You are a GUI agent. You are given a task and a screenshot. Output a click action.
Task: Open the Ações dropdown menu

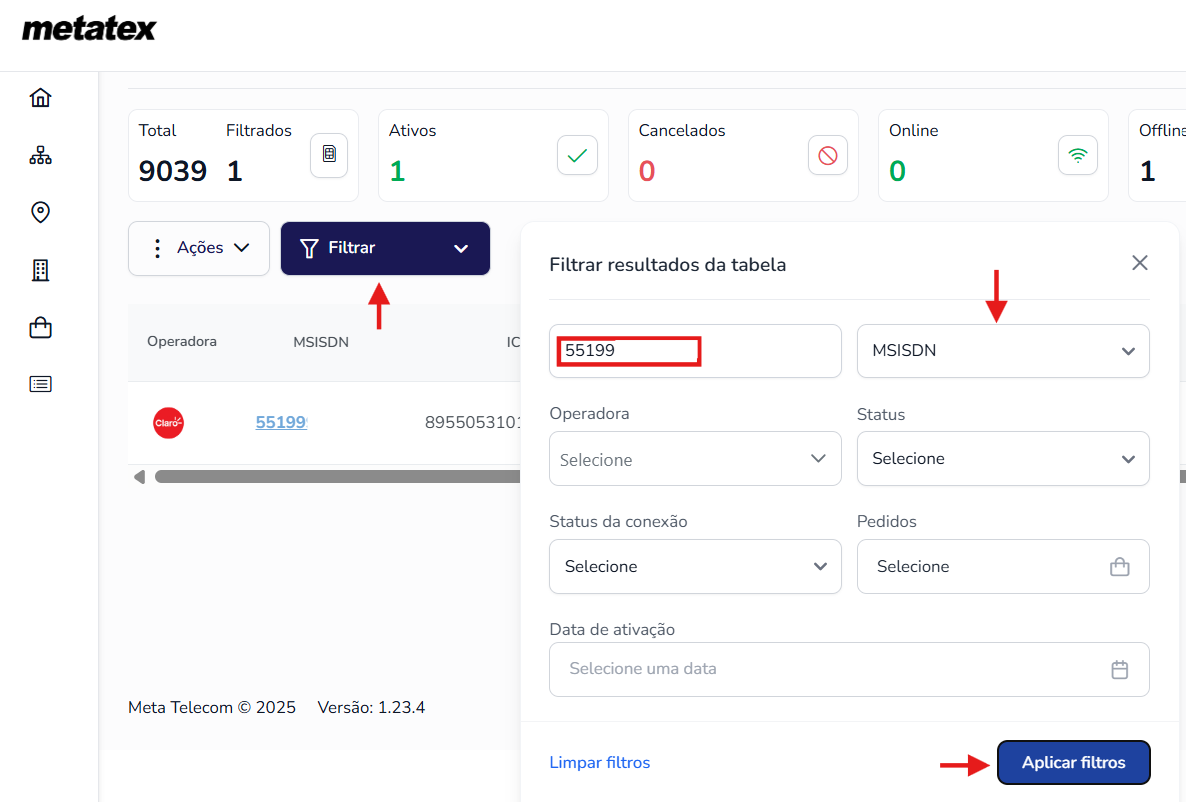click(x=199, y=248)
